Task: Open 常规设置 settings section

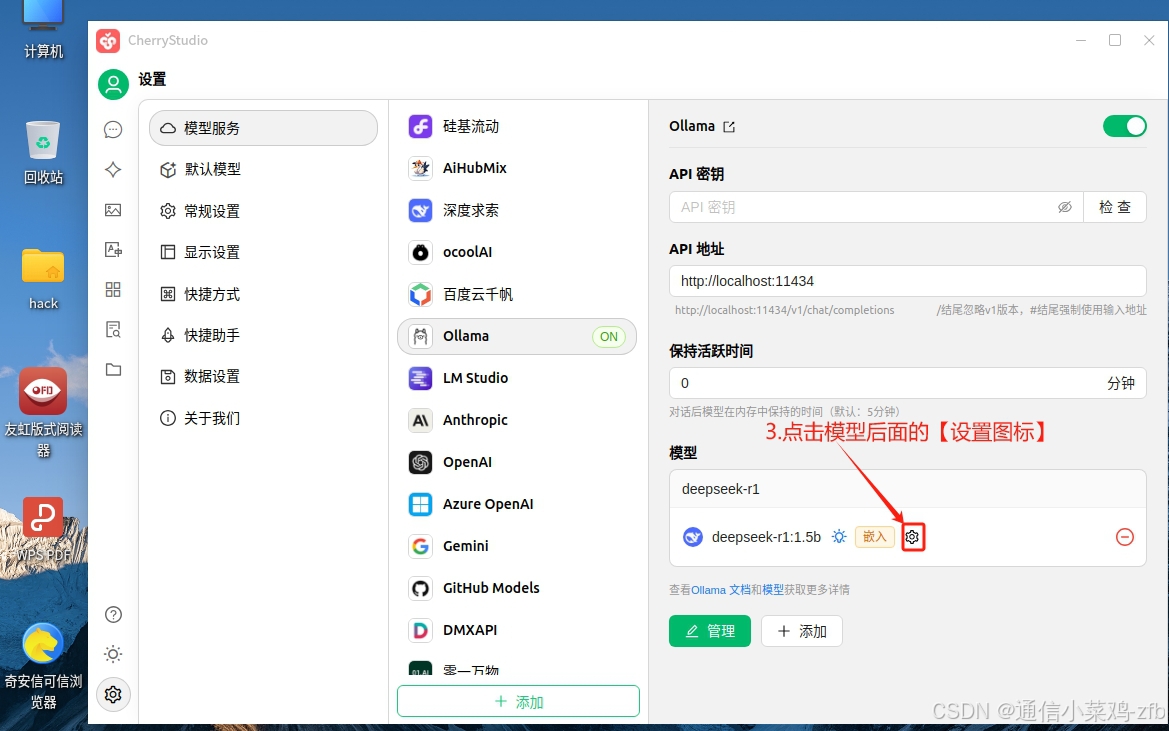Action: (263, 211)
